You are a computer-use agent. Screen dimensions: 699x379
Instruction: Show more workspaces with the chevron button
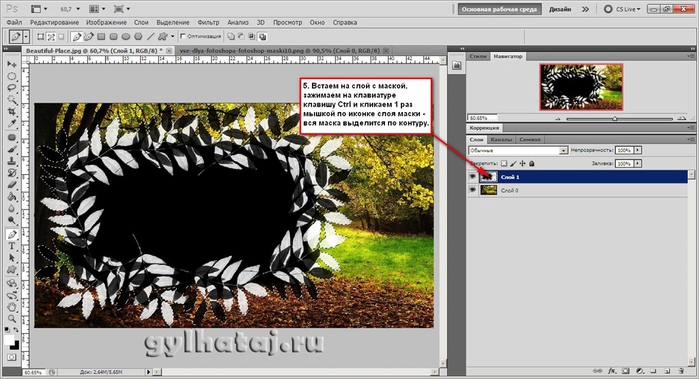tap(585, 9)
